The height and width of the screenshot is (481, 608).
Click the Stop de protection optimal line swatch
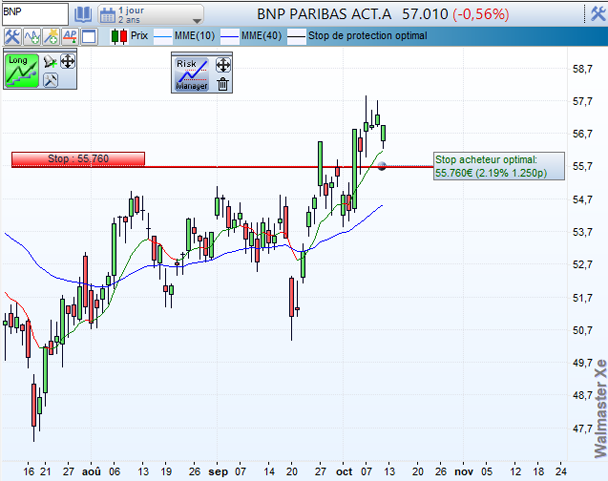pos(296,37)
